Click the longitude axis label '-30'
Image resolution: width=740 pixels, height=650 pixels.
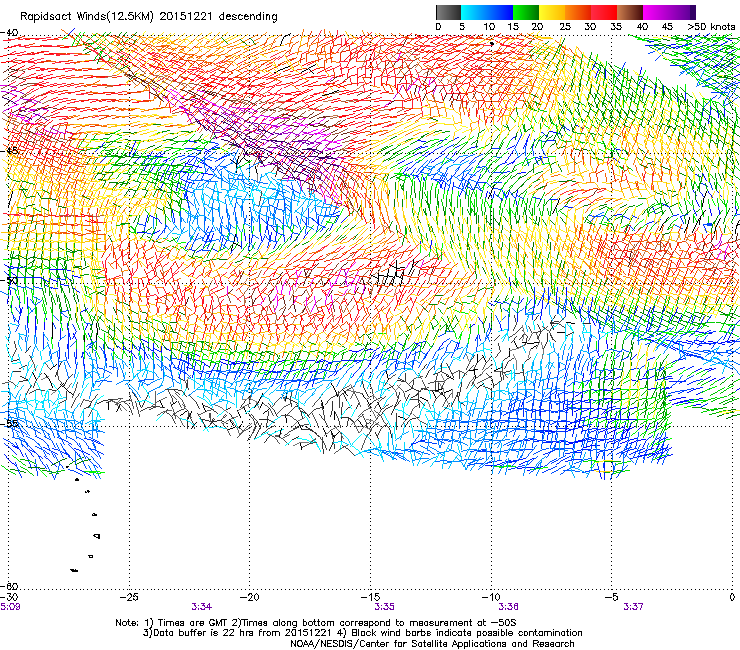[9, 597]
